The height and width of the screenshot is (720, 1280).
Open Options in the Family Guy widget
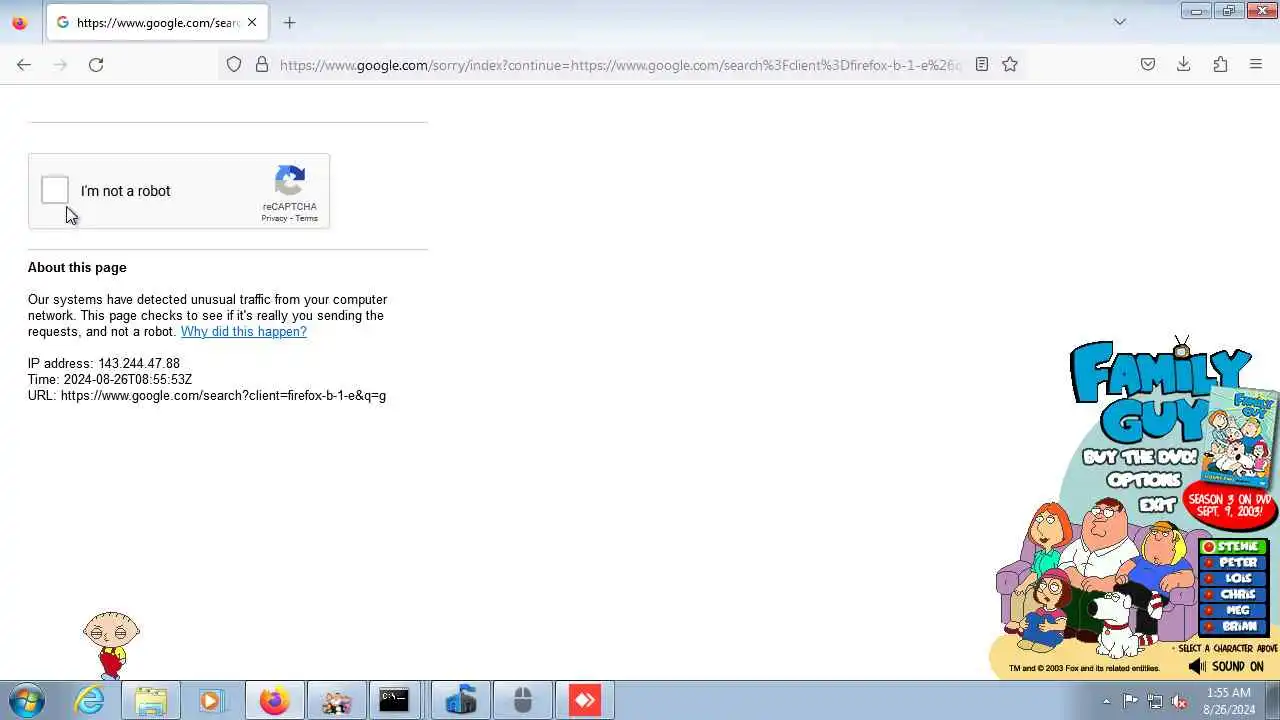pos(1144,480)
